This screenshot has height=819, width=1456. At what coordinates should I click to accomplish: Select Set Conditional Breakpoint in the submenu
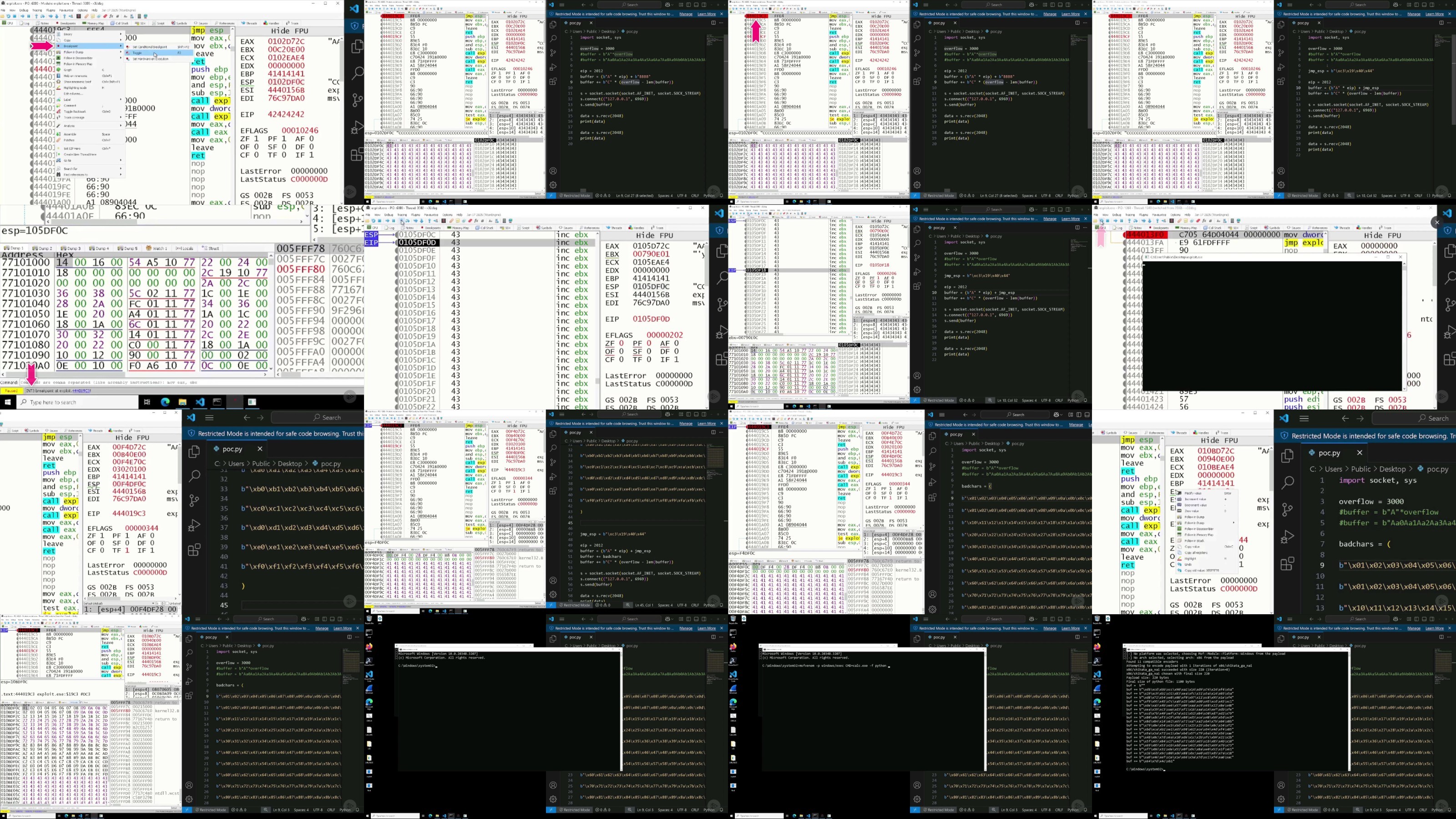[159, 47]
